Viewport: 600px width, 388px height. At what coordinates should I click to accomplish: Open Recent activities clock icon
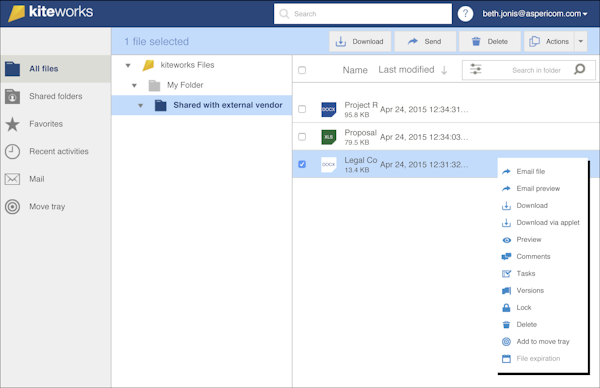(x=12, y=152)
